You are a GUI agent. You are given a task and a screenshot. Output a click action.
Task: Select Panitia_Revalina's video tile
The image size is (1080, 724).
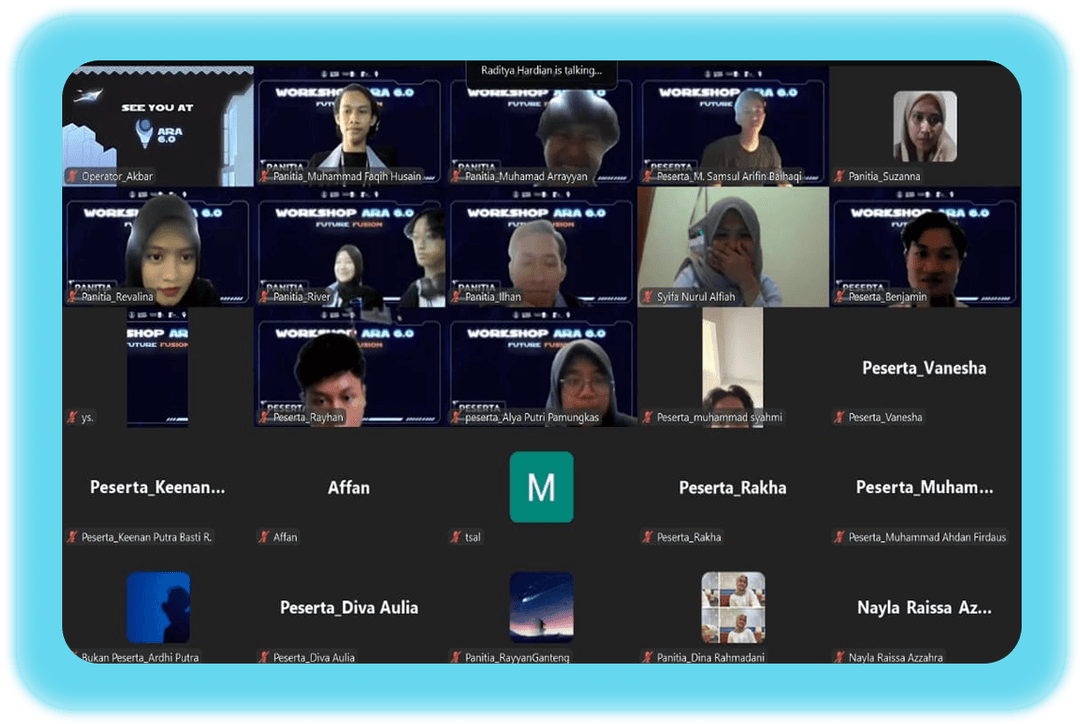coord(158,247)
